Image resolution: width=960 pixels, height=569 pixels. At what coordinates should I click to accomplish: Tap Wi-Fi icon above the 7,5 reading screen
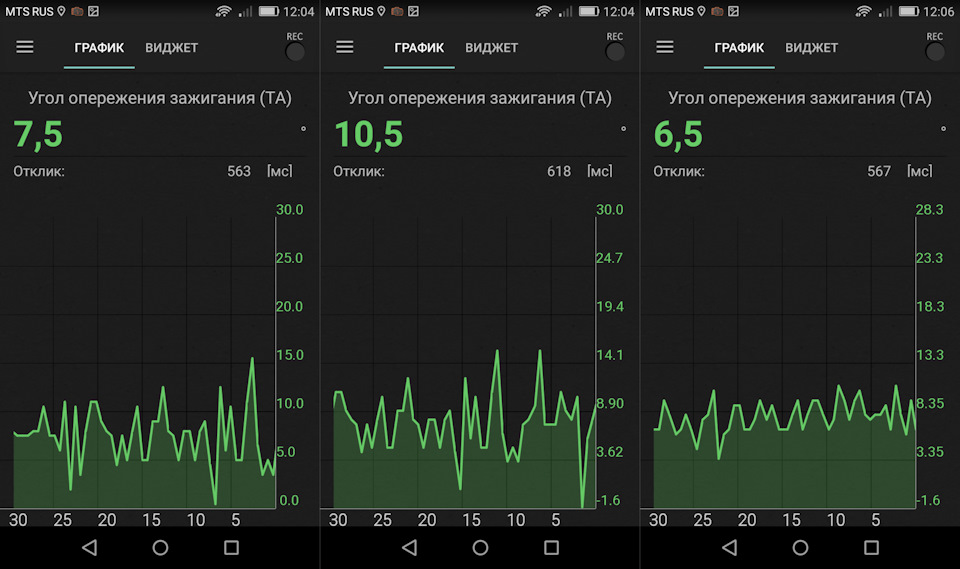[223, 11]
